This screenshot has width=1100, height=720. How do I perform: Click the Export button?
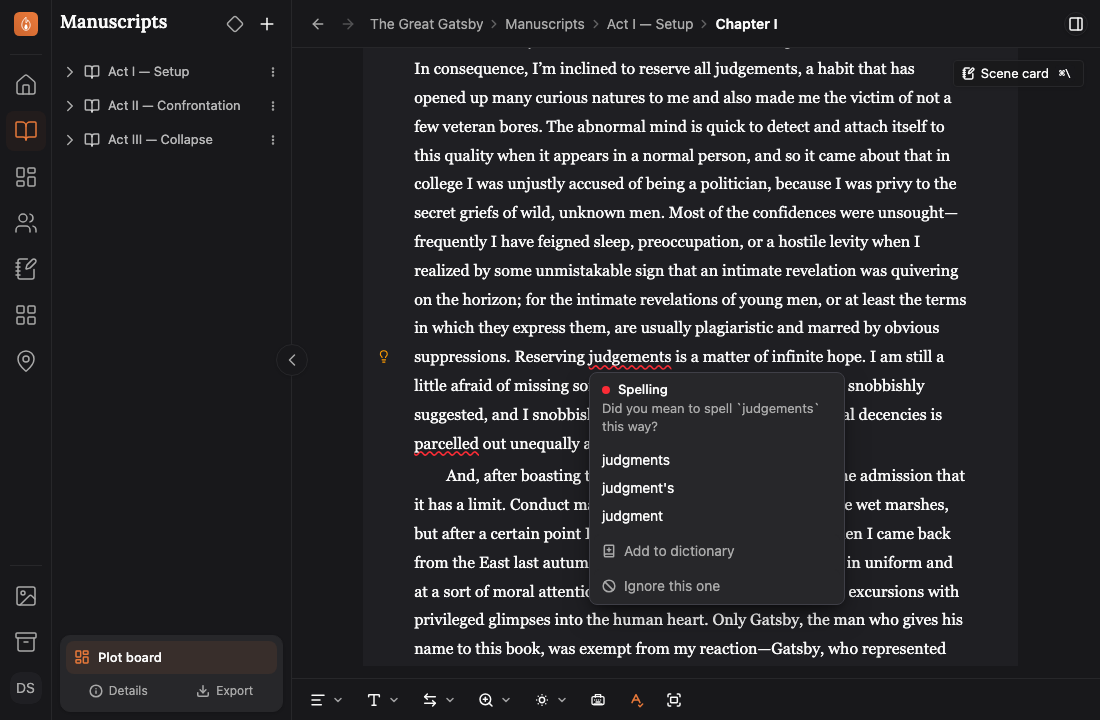tap(224, 691)
